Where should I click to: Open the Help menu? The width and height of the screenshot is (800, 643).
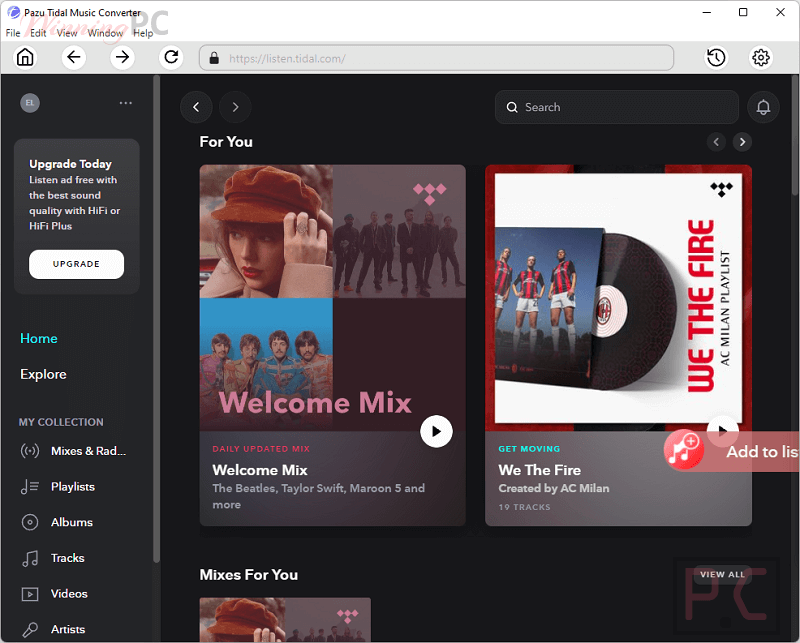coord(143,33)
